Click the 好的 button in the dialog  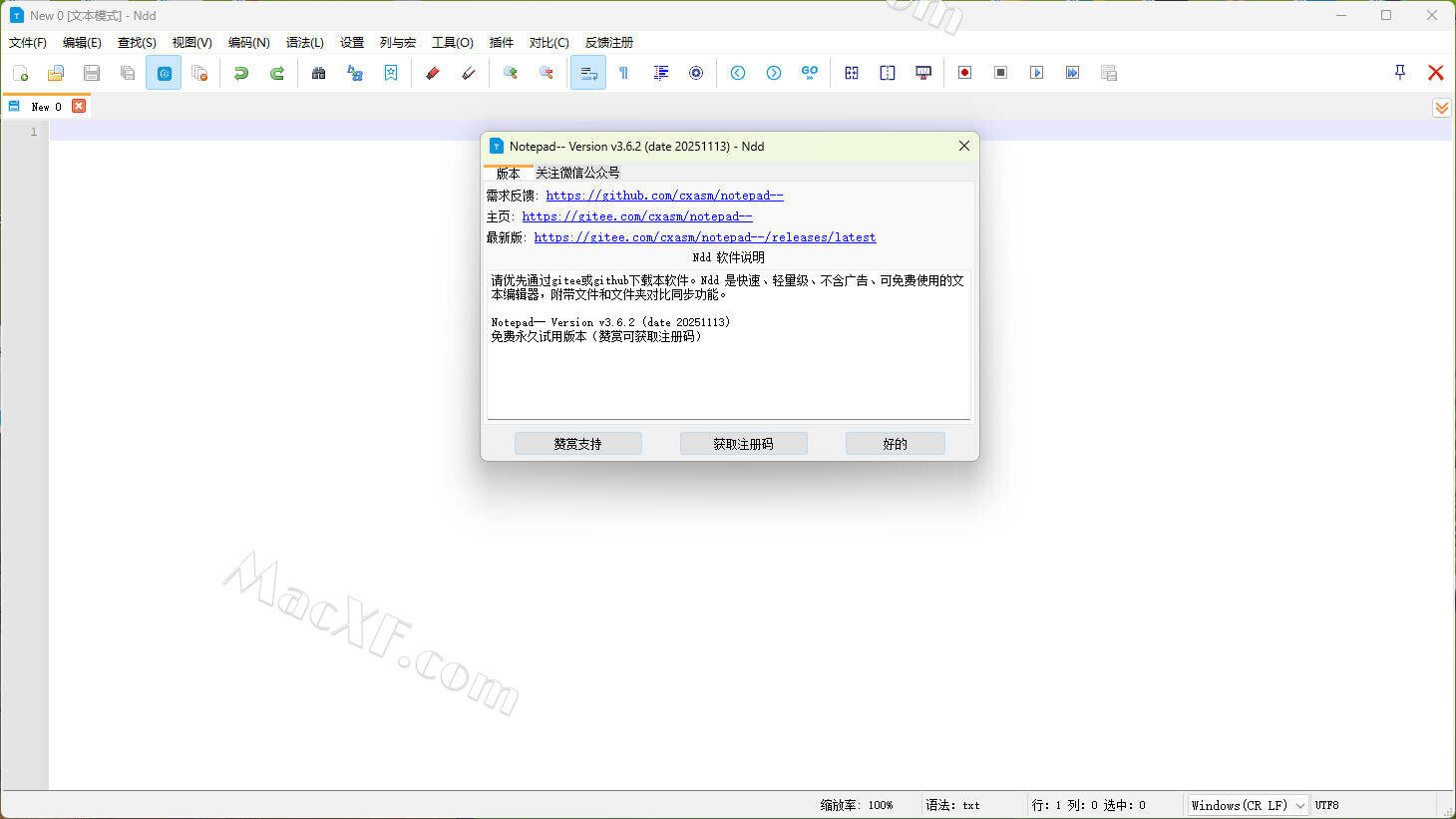click(x=895, y=444)
